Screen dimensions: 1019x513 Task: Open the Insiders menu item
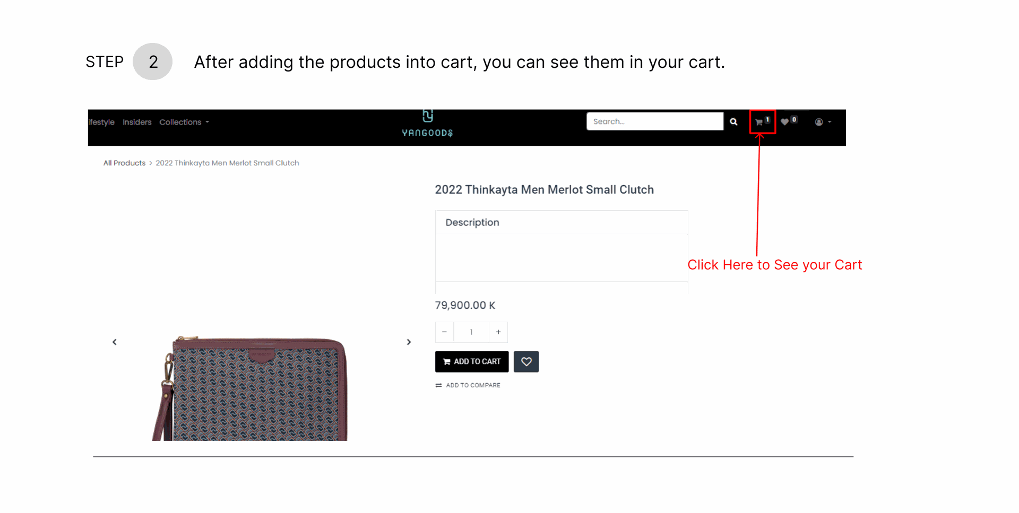[136, 122]
